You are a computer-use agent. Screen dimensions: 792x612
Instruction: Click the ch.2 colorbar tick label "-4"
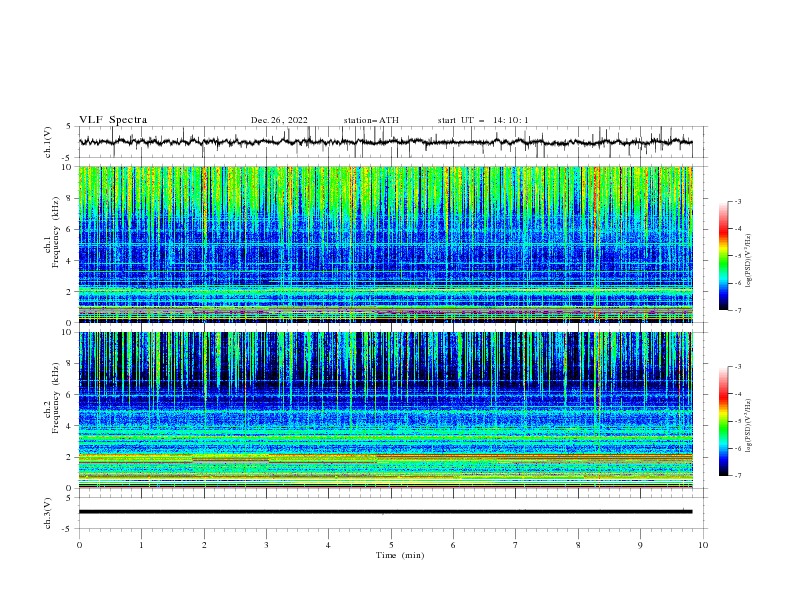(x=738, y=394)
